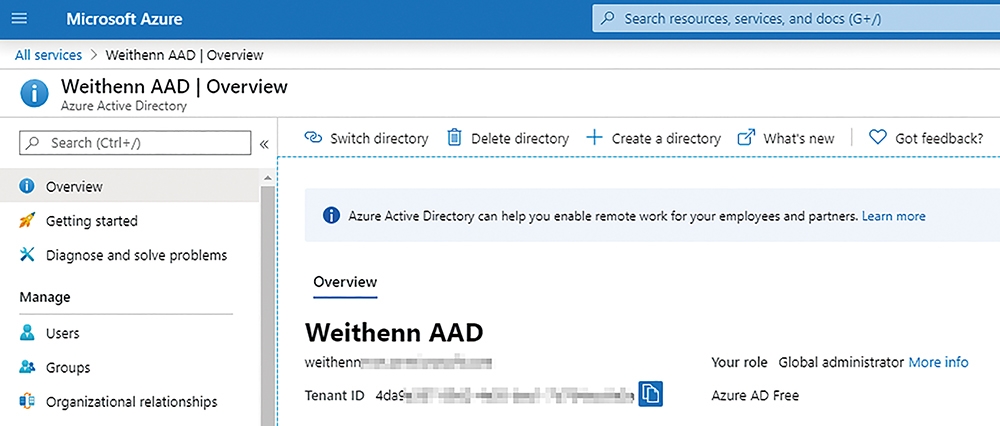Click the rocket icon for Getting started
The width and height of the screenshot is (1000, 426).
27,221
